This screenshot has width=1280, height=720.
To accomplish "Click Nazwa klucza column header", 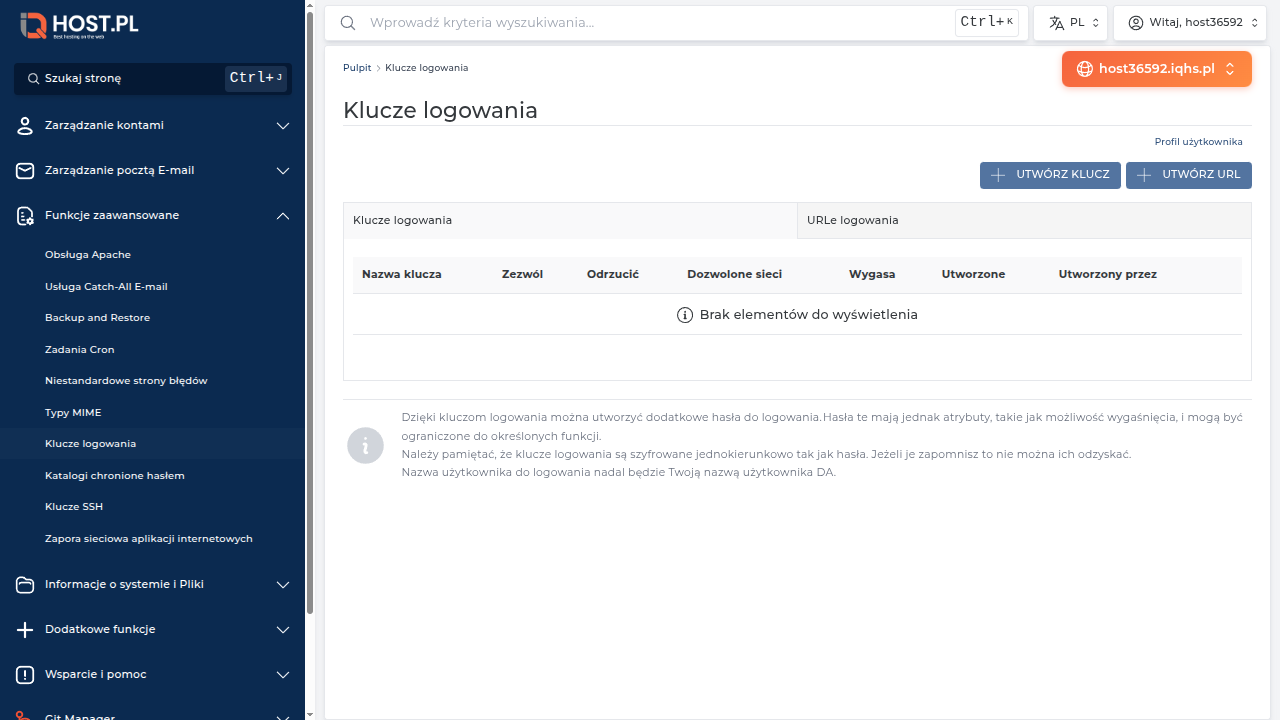I will 401,274.
